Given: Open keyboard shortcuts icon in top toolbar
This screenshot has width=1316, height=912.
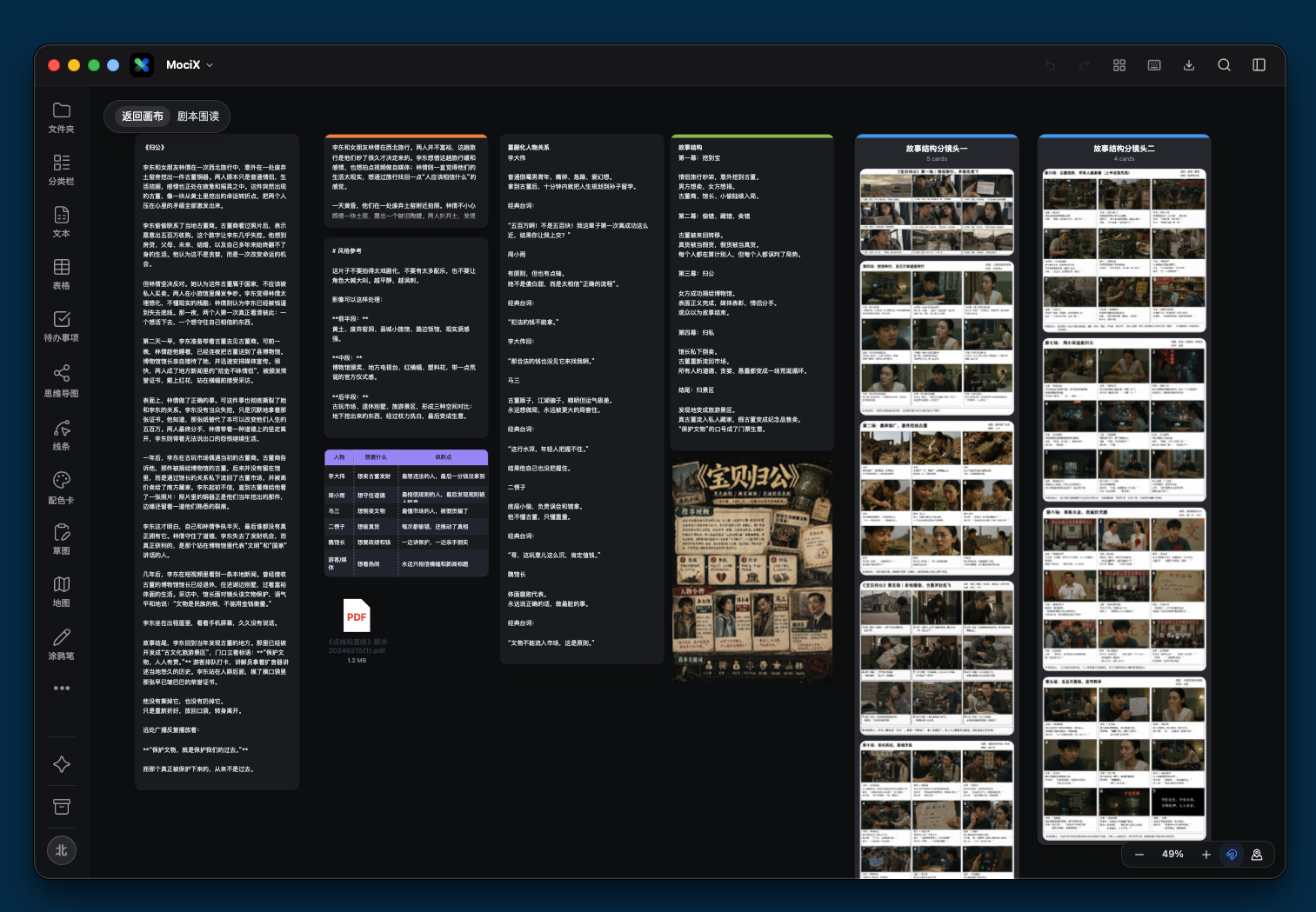Looking at the screenshot, I should (1154, 65).
